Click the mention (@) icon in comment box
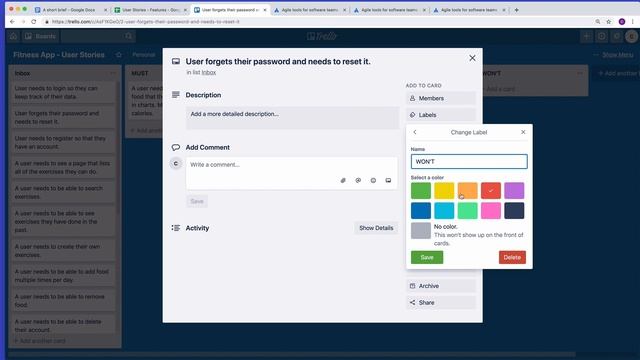Image resolution: width=640 pixels, height=360 pixels. pos(358,180)
